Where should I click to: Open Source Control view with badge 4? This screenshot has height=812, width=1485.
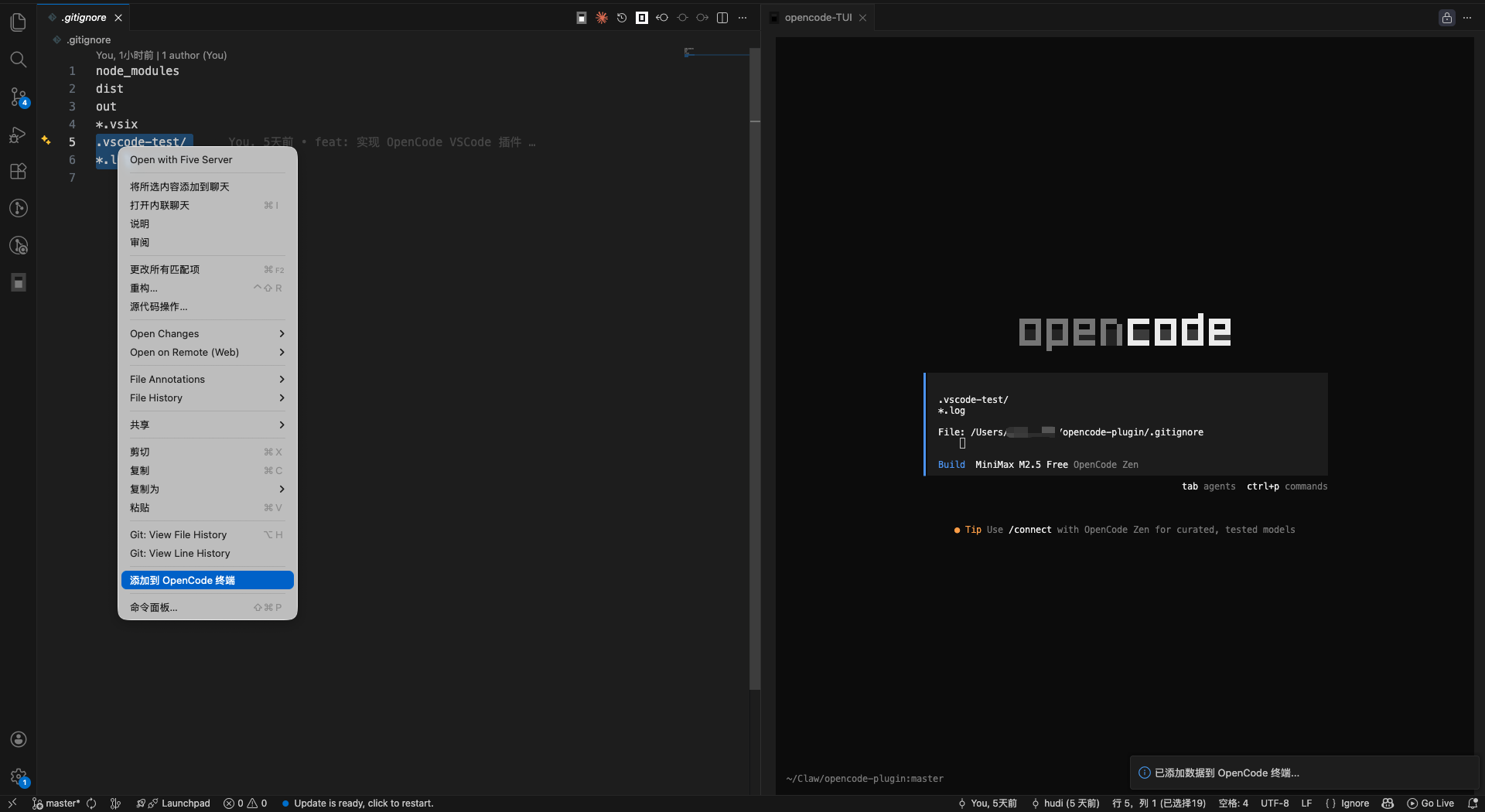tap(19, 97)
